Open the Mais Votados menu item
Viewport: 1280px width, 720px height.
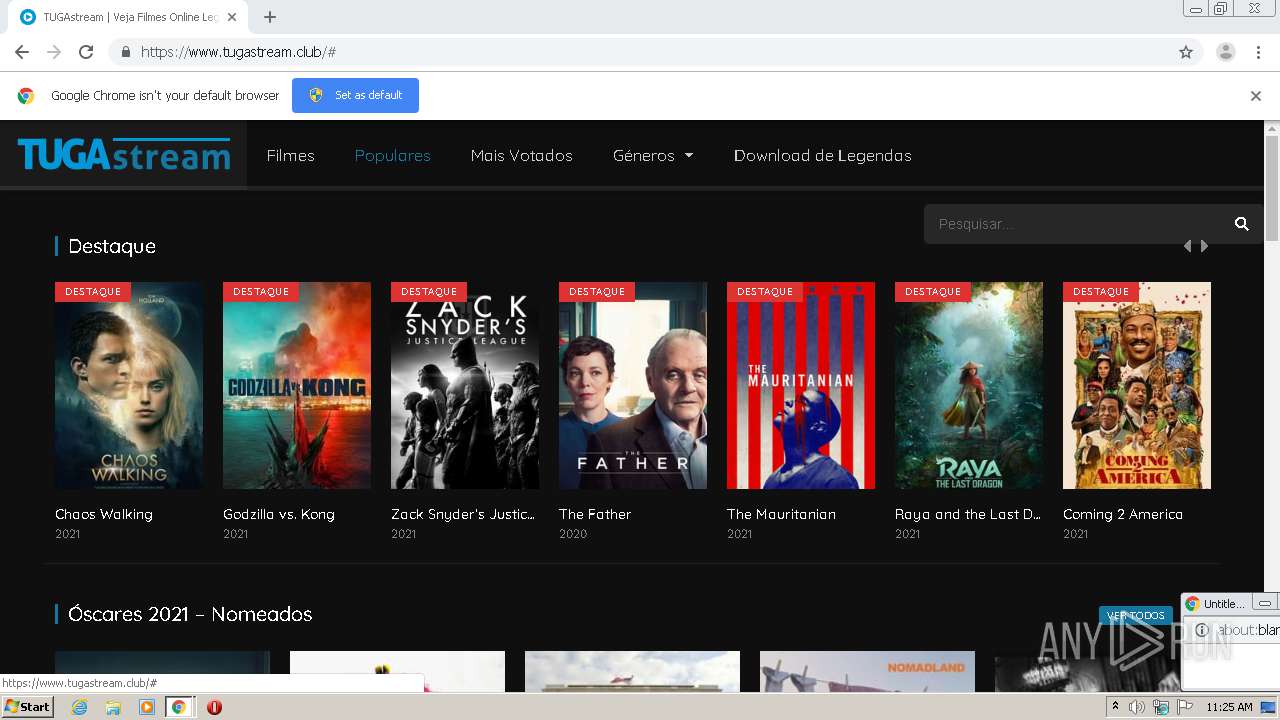(x=522, y=155)
